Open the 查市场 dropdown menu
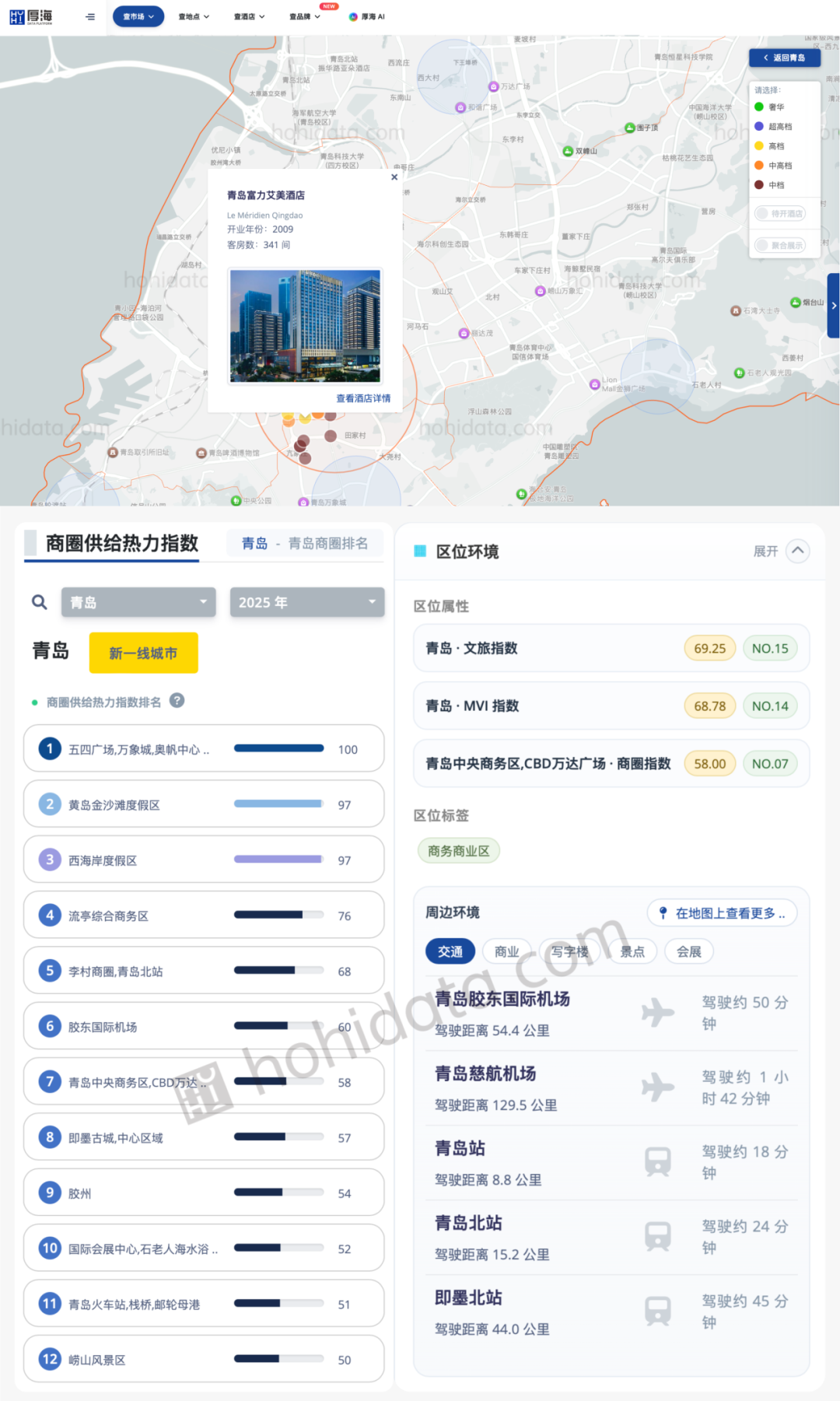The height and width of the screenshot is (1401, 840). pos(138,16)
